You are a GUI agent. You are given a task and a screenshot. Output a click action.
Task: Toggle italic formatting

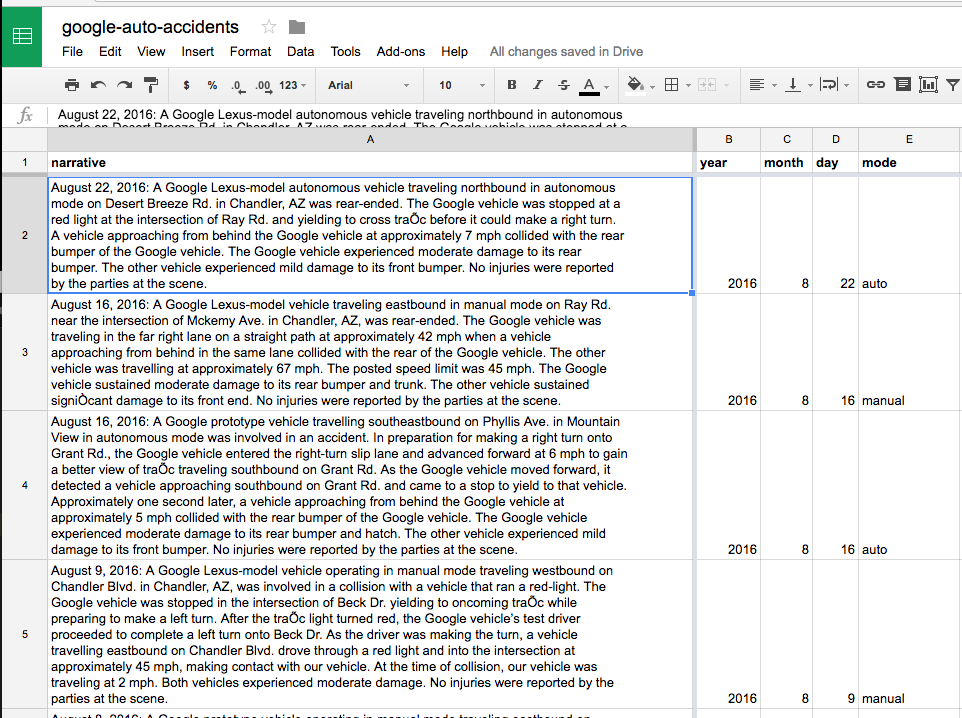coord(537,85)
